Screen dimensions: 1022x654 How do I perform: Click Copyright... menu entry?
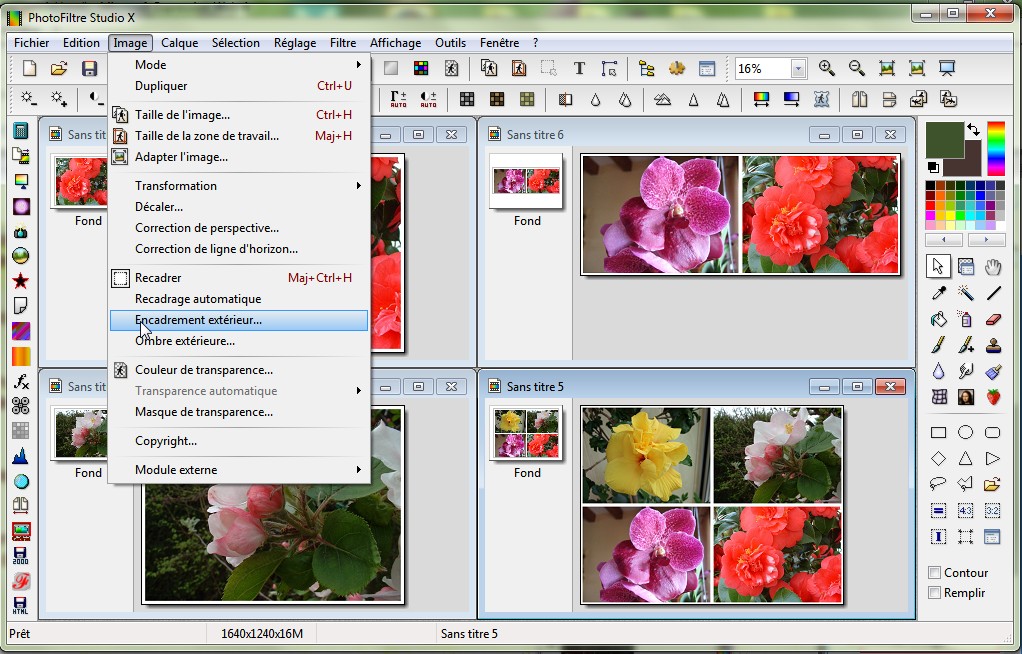239,441
